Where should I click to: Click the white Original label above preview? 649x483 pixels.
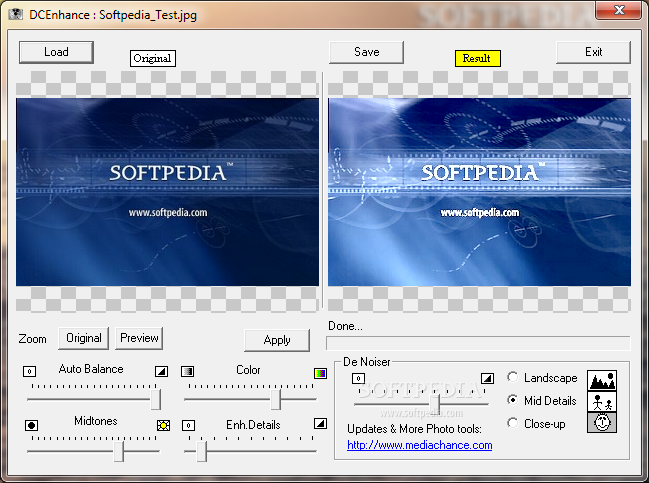click(153, 58)
